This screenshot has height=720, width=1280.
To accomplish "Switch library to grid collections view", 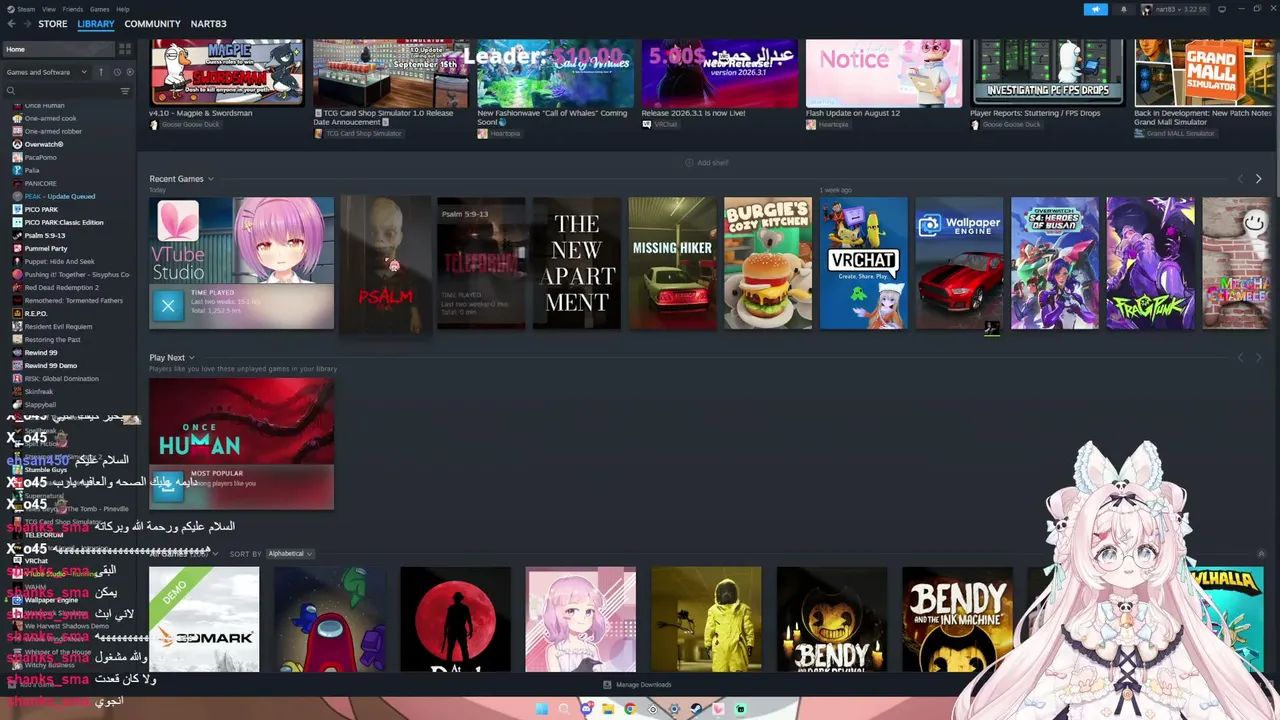I will [125, 49].
